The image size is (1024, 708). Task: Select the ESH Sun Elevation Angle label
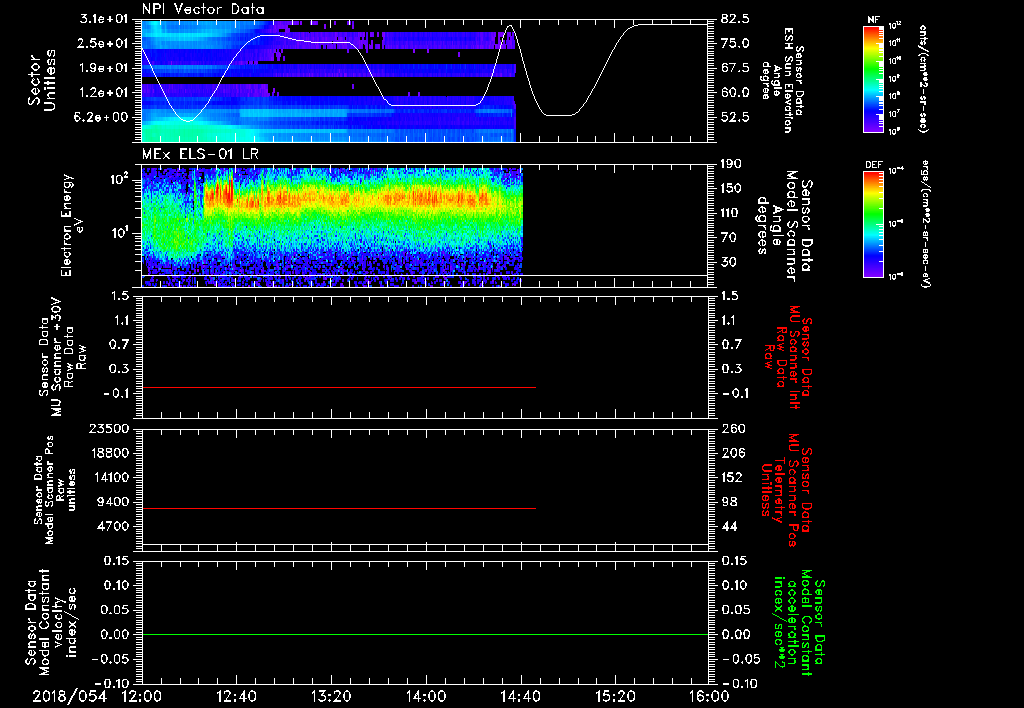(x=782, y=80)
